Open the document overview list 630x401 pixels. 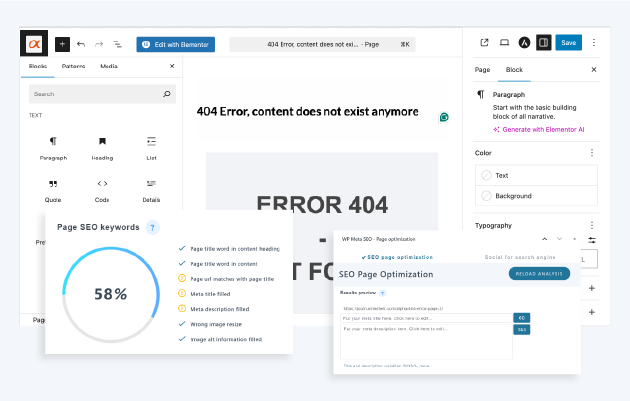(117, 44)
